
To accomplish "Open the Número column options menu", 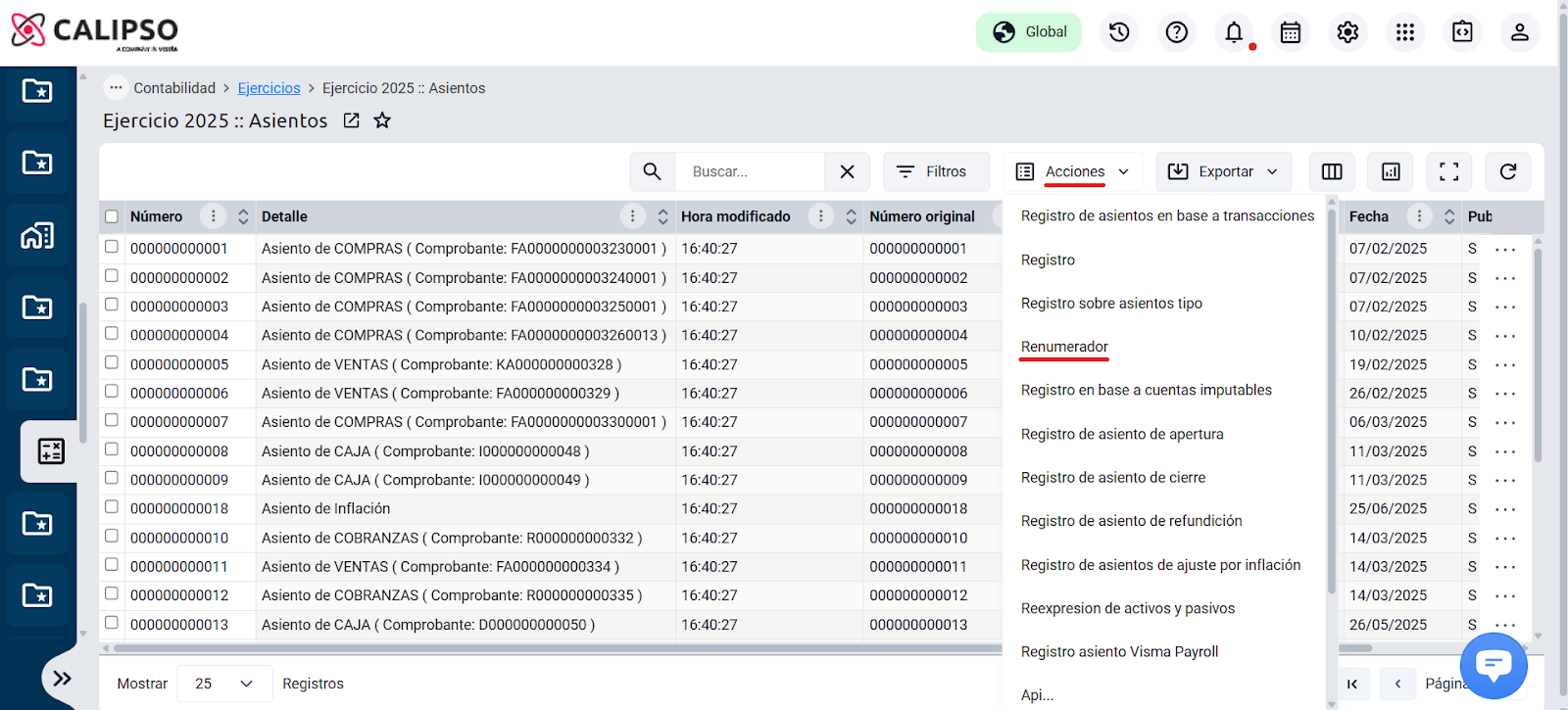I will [x=213, y=216].
